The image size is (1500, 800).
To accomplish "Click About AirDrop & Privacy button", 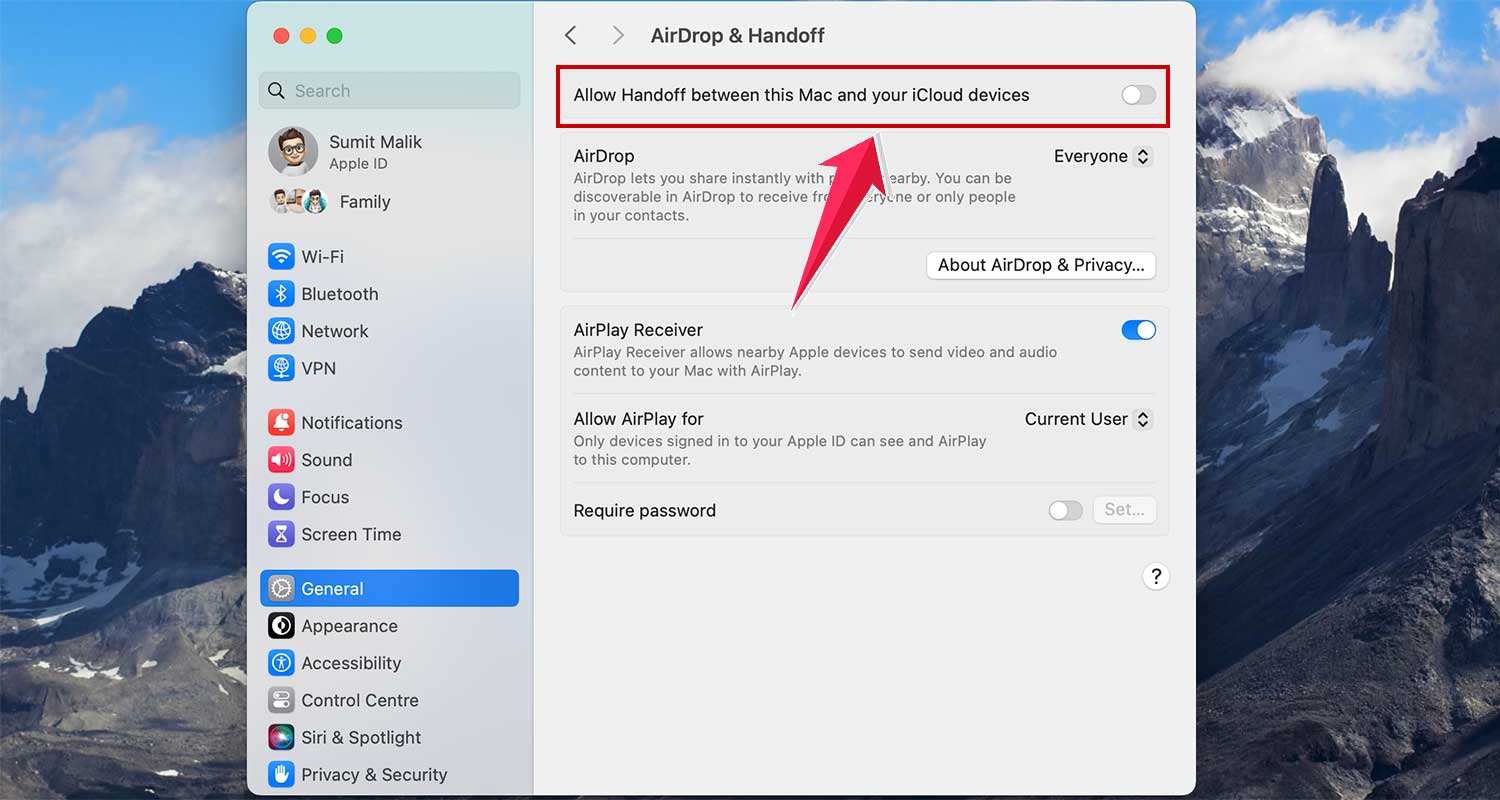I will click(x=1040, y=265).
